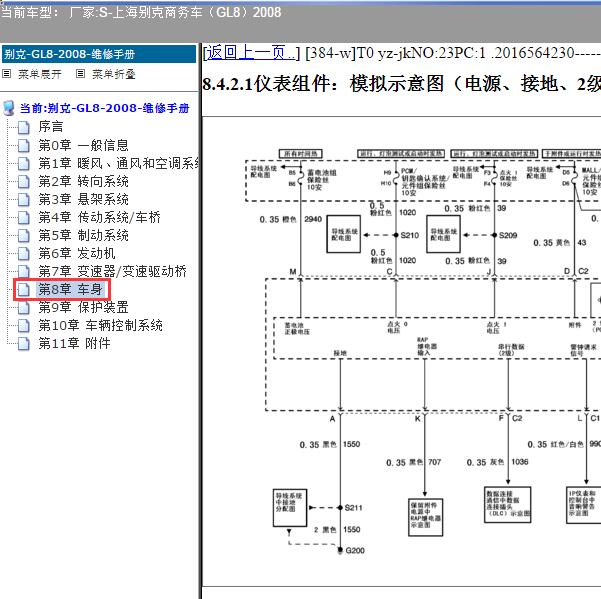
Task: Click the page icon beside 第0章 一般信息
Action: click(24, 146)
